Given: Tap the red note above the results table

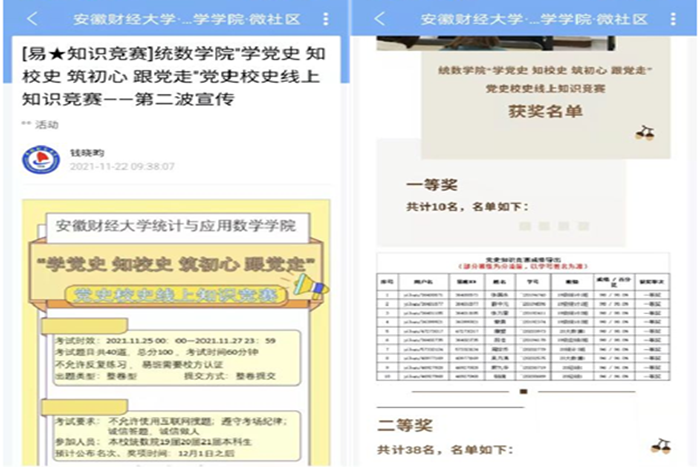Looking at the screenshot, I should click(523, 266).
